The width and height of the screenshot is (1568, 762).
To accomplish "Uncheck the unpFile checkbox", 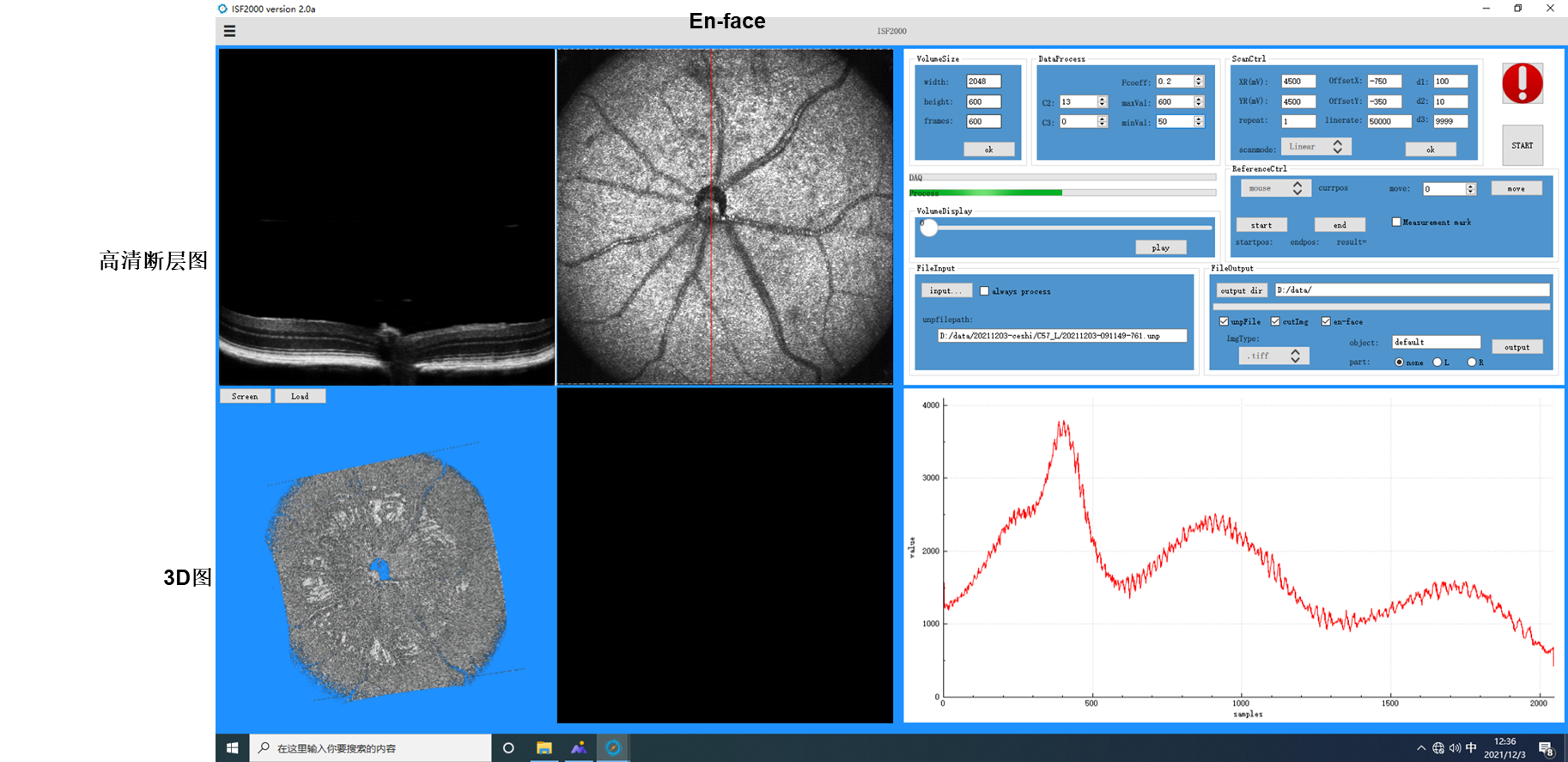I will pyautogui.click(x=1224, y=321).
